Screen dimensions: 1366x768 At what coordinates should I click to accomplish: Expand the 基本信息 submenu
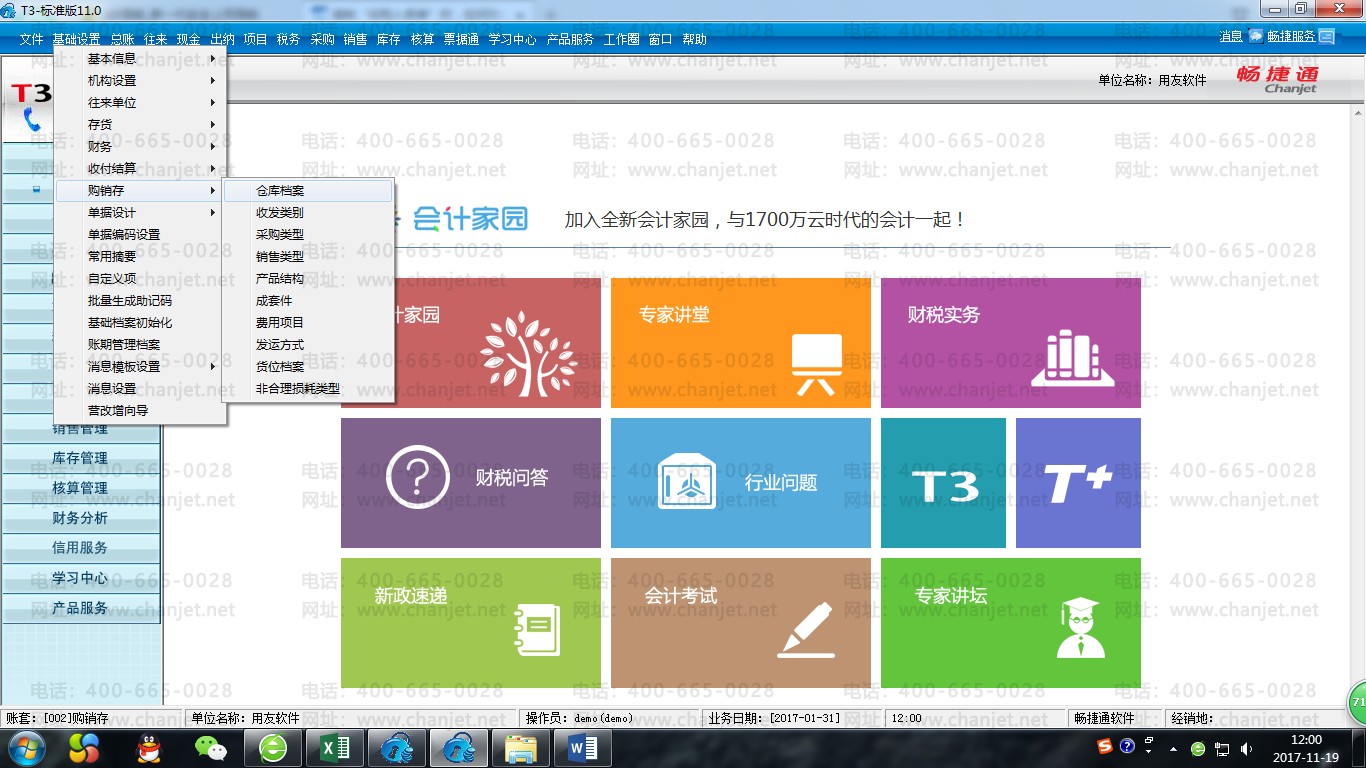pyautogui.click(x=141, y=59)
